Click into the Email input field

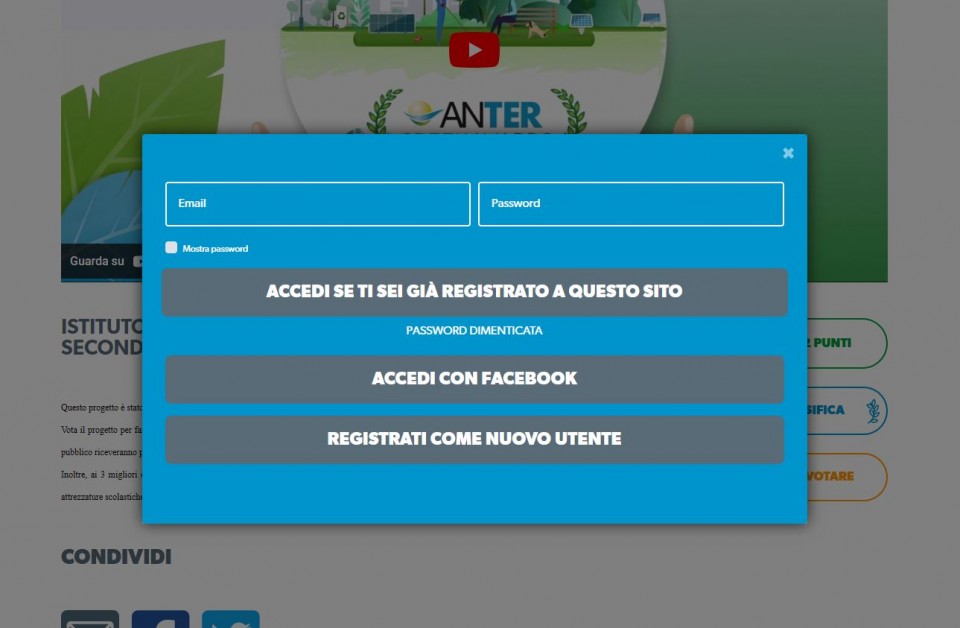(317, 204)
